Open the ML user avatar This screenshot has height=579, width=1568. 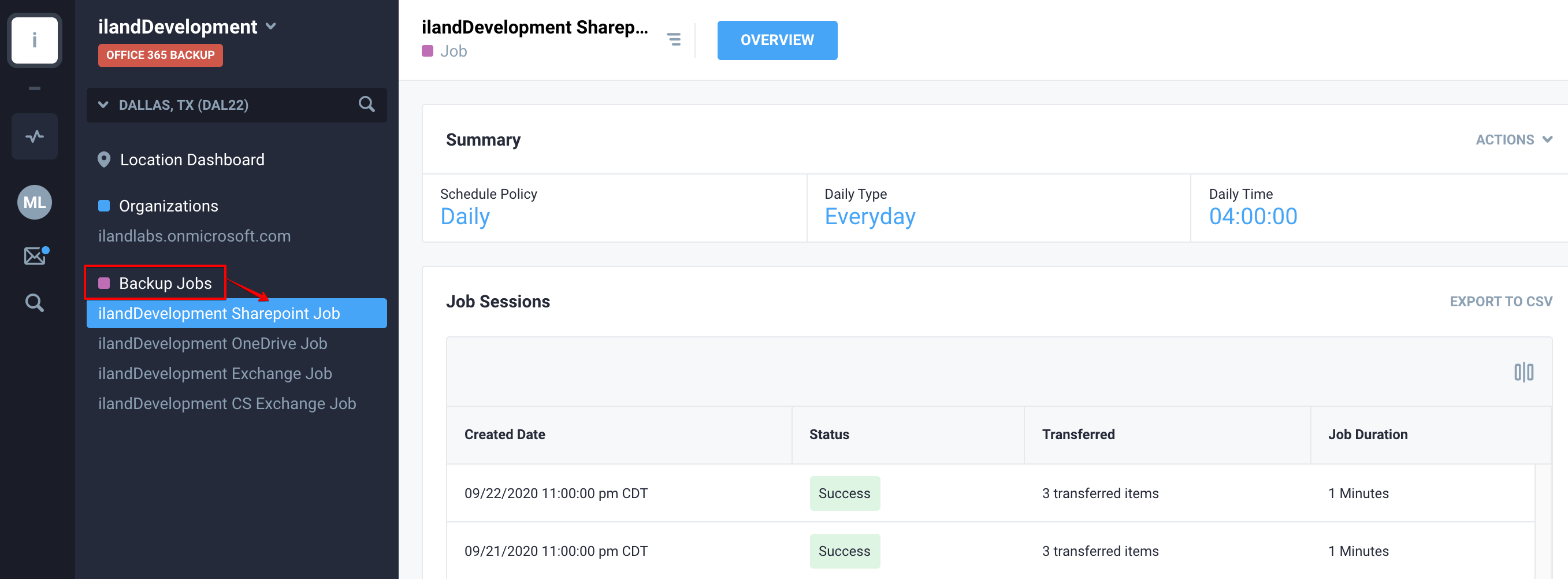(35, 202)
